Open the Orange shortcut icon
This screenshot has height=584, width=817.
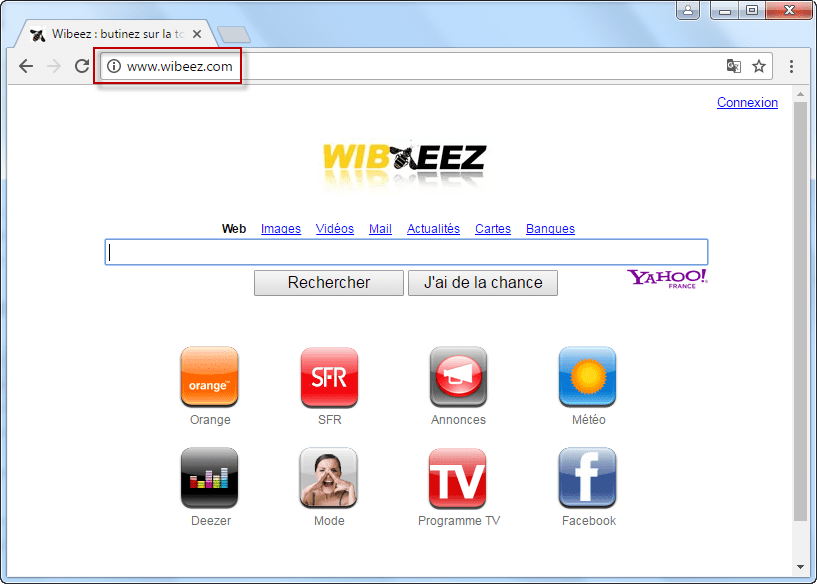pos(209,377)
